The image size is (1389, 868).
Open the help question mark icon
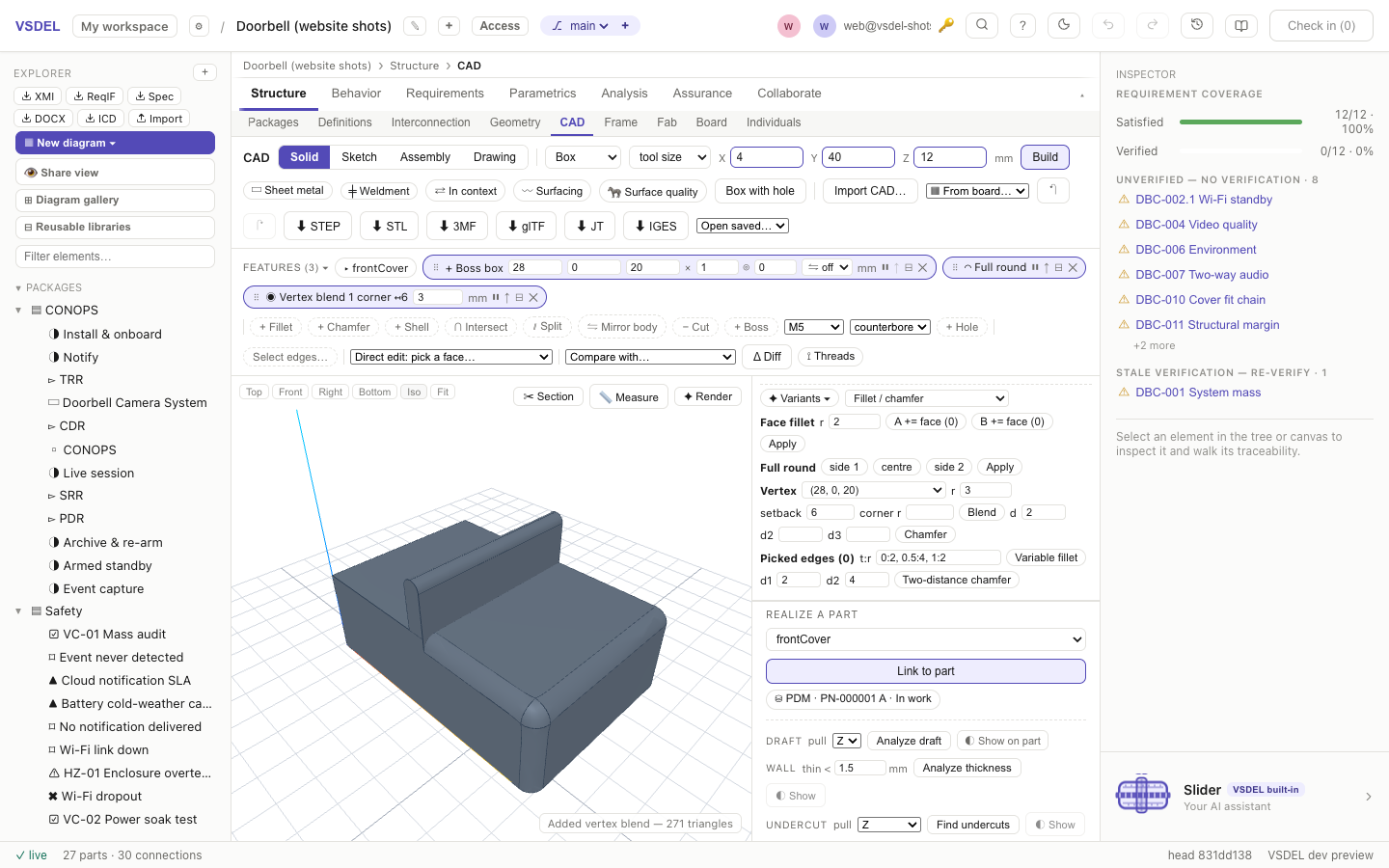(x=1022, y=26)
